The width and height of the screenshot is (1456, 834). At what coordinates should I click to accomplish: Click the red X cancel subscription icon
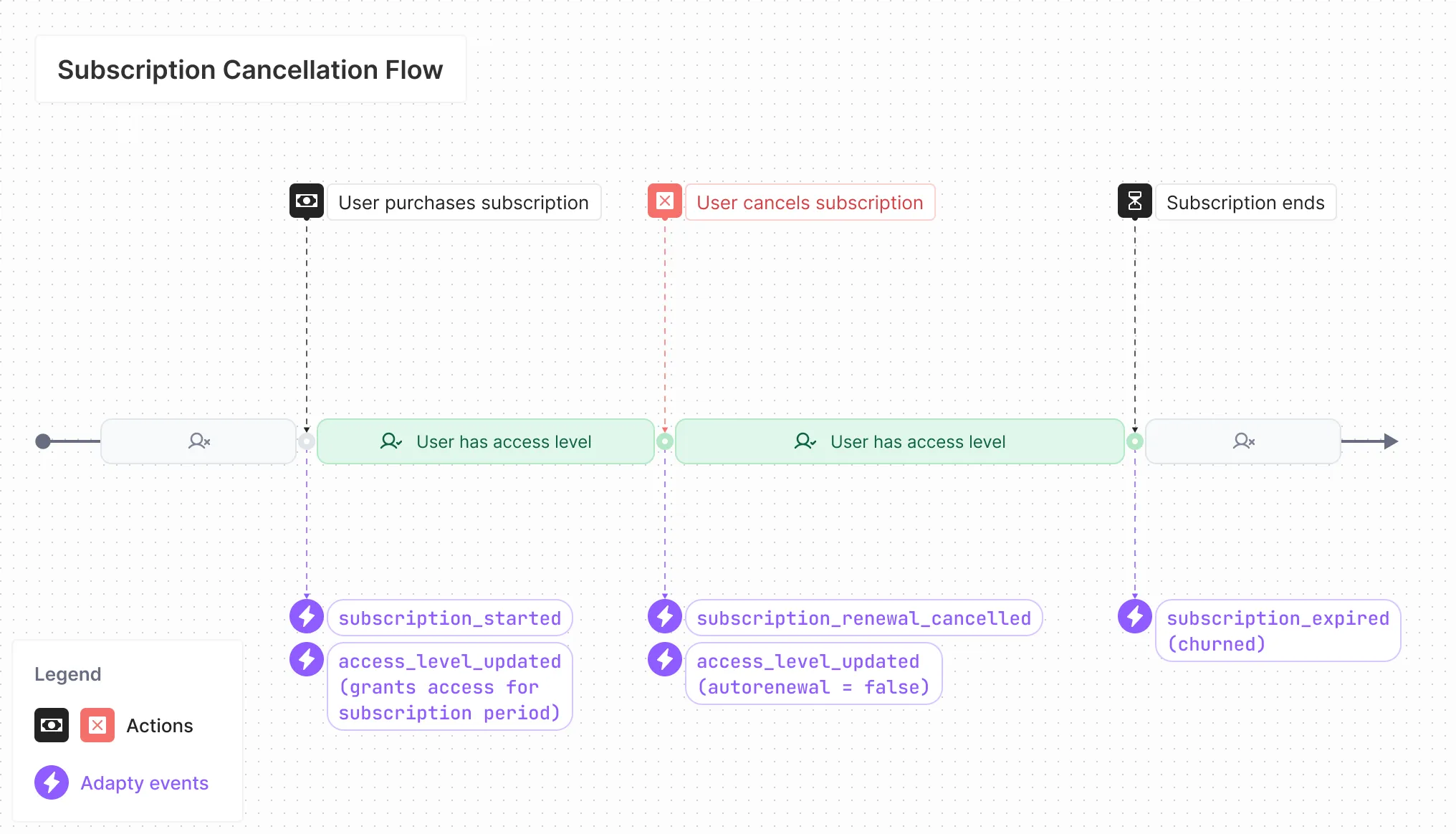tap(665, 201)
